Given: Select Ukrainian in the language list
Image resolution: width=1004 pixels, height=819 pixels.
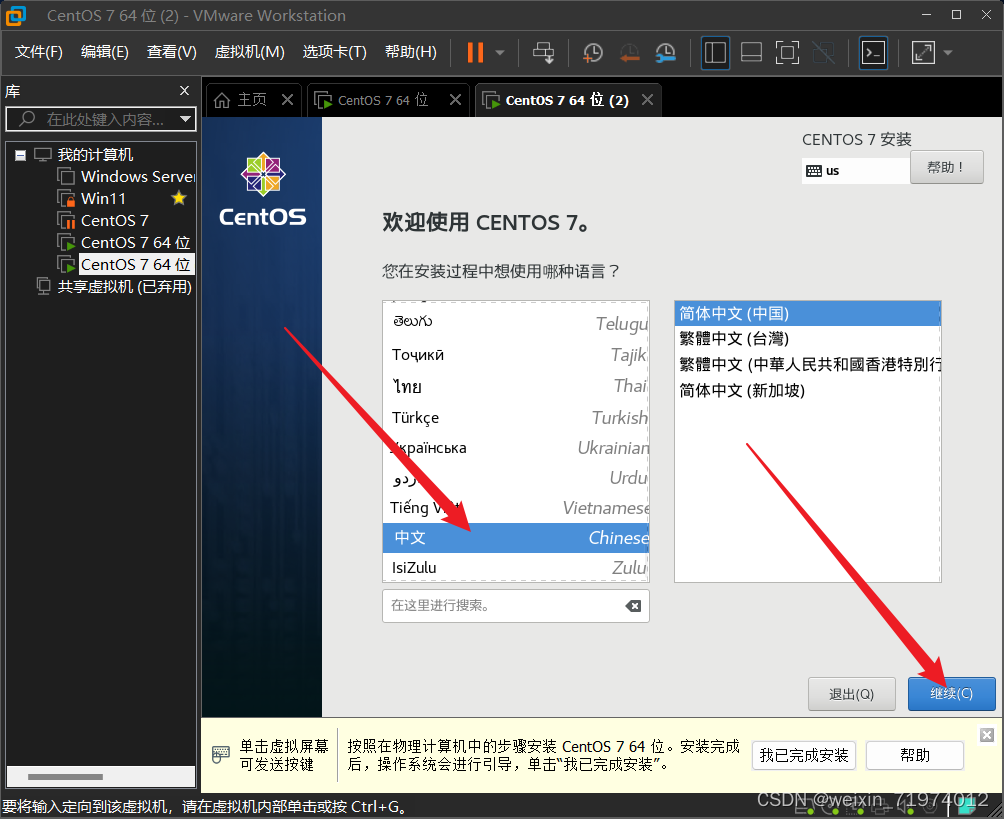Looking at the screenshot, I should [x=516, y=448].
